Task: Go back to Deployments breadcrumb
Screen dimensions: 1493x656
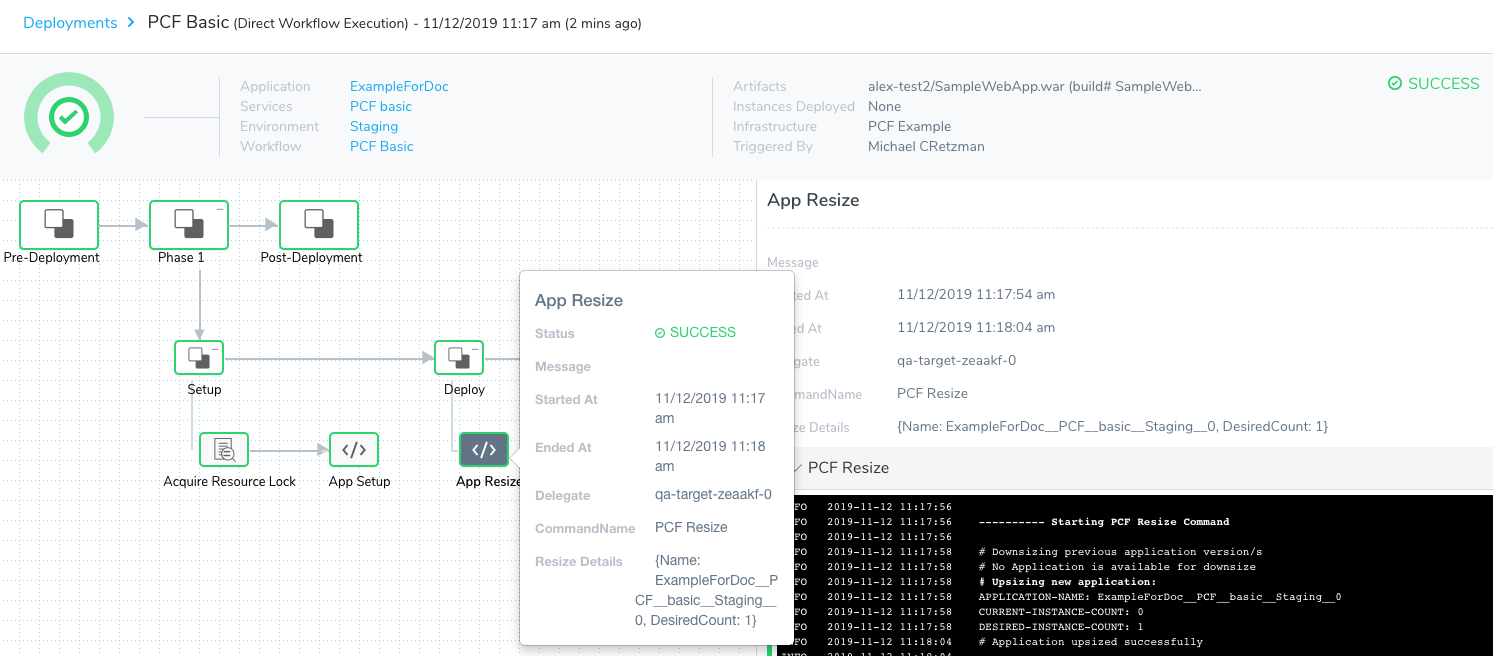Action: pos(70,22)
